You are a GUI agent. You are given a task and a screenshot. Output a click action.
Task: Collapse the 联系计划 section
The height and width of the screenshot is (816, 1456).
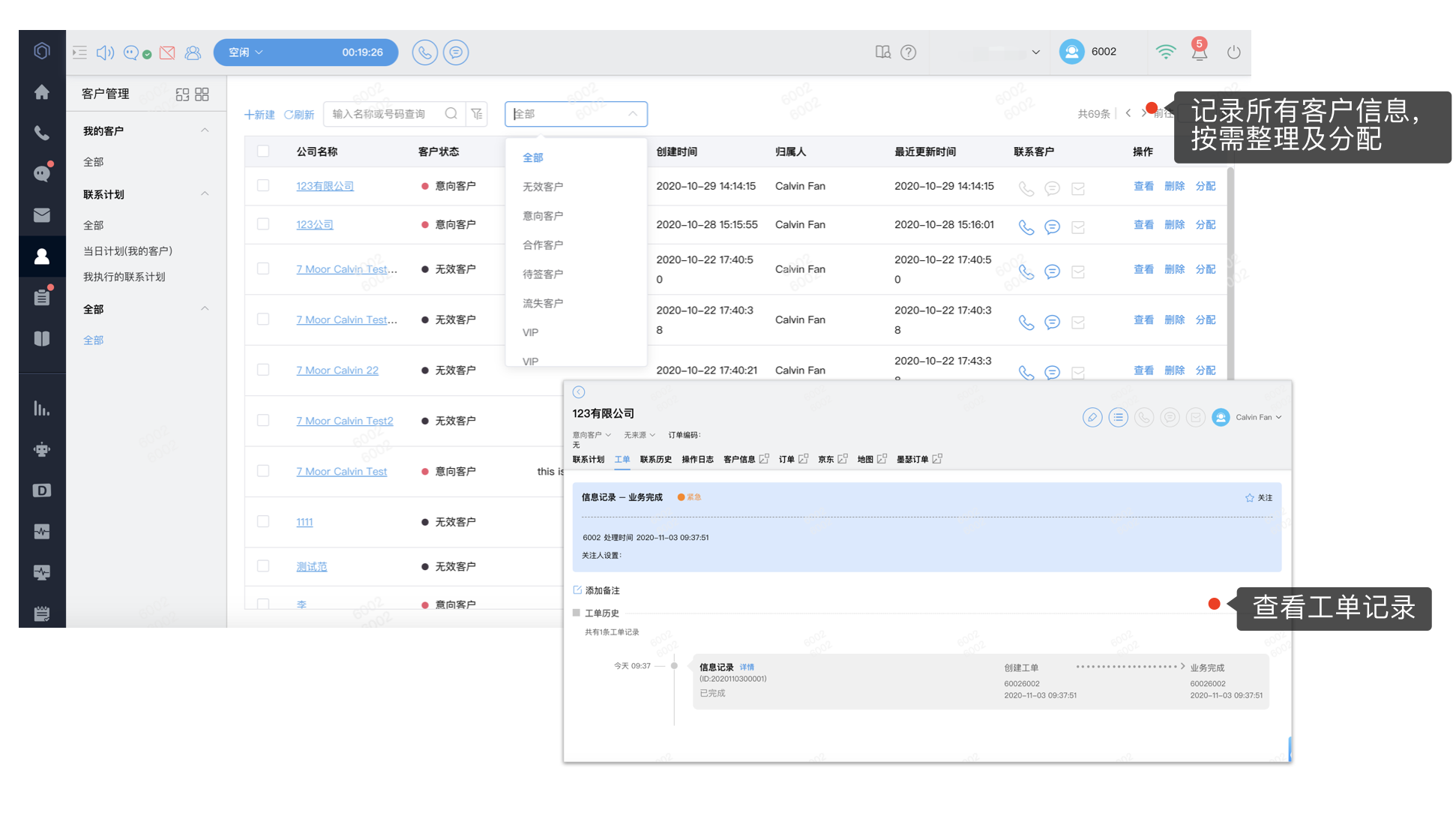pyautogui.click(x=205, y=194)
